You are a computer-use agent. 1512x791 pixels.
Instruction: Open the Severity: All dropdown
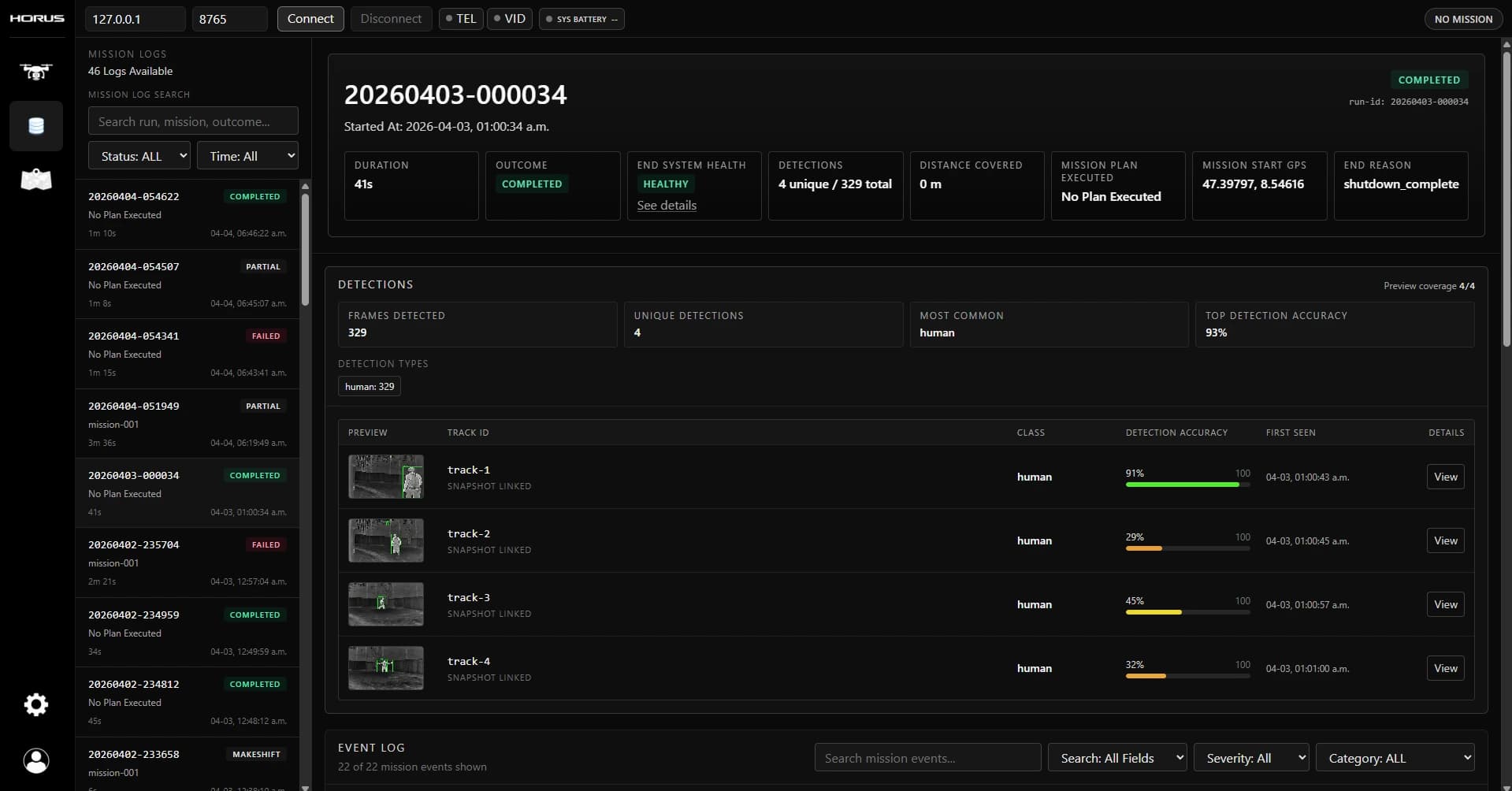click(1251, 757)
